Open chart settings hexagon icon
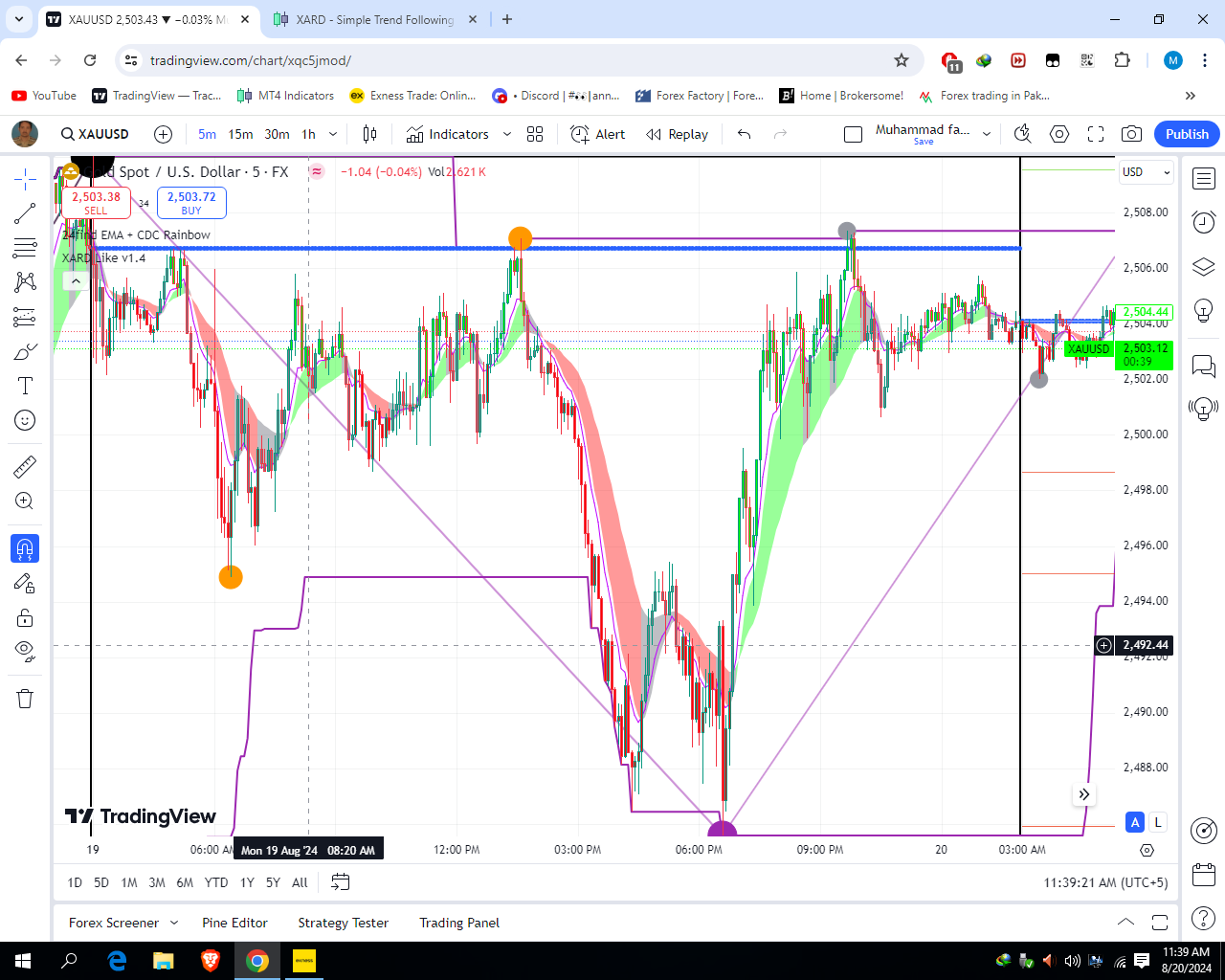The width and height of the screenshot is (1225, 980). click(1059, 134)
